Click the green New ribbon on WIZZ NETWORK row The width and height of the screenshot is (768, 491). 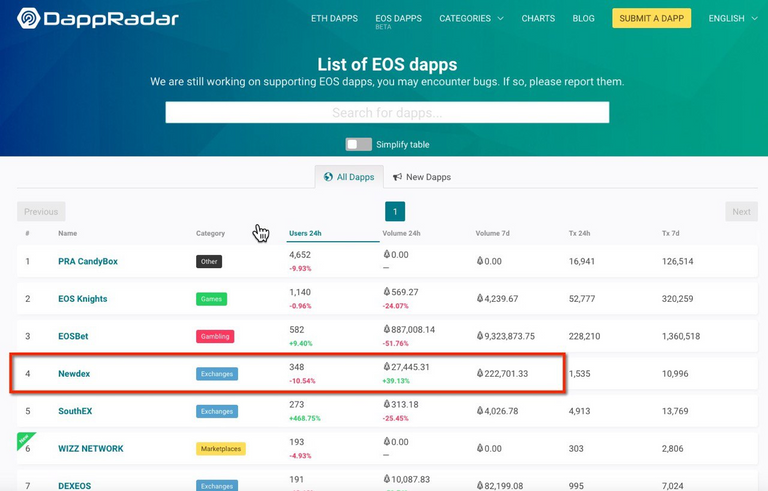click(x=24, y=438)
